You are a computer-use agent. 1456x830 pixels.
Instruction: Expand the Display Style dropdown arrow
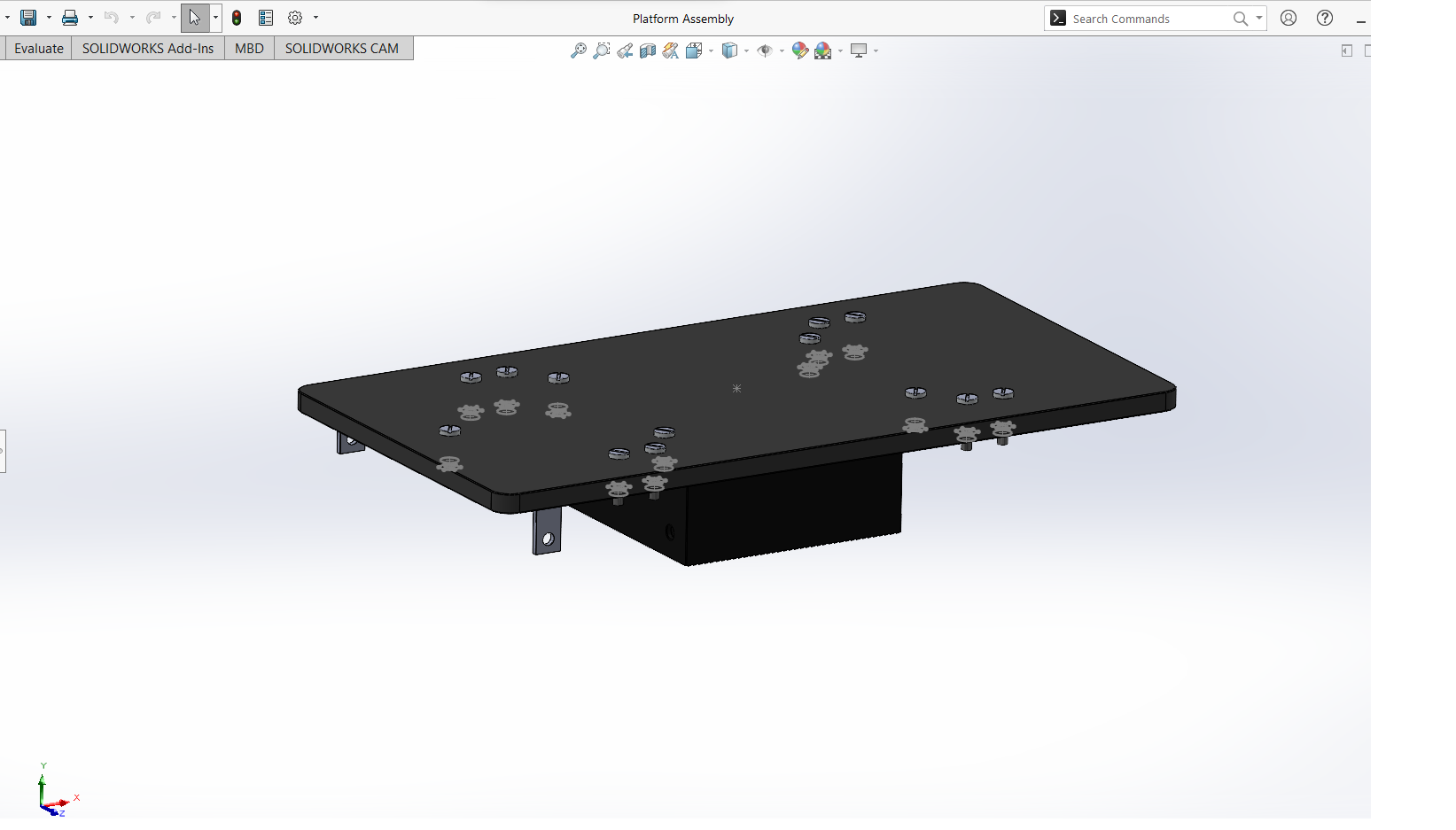pyautogui.click(x=746, y=50)
